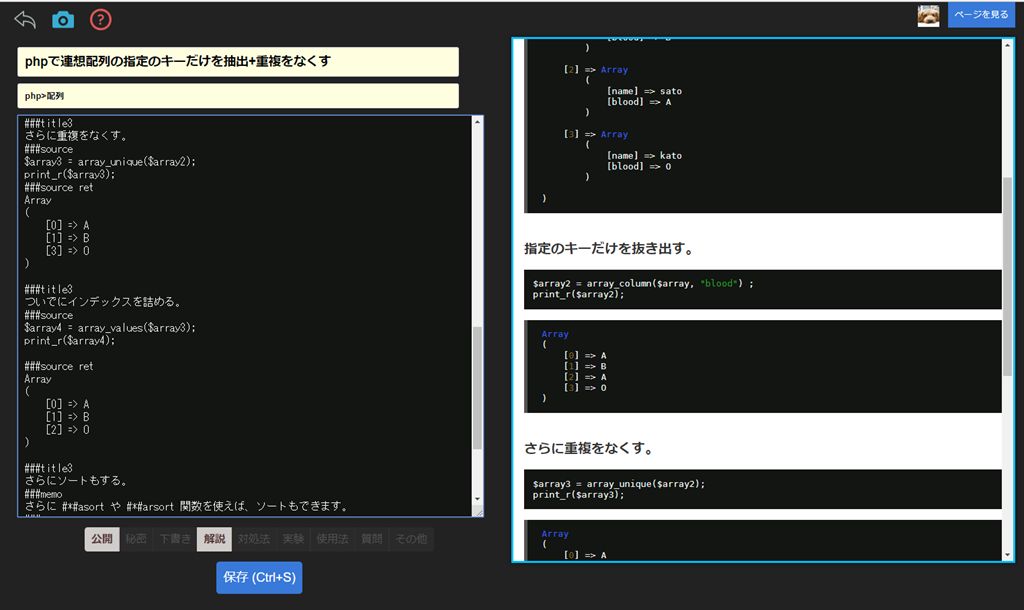Click the blue camera icon

[x=63, y=19]
